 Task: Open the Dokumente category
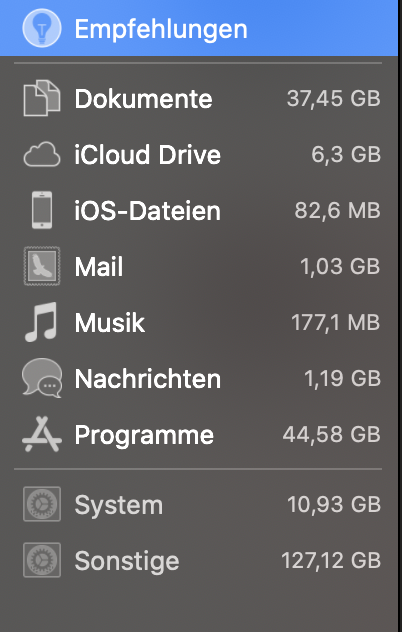coord(199,98)
